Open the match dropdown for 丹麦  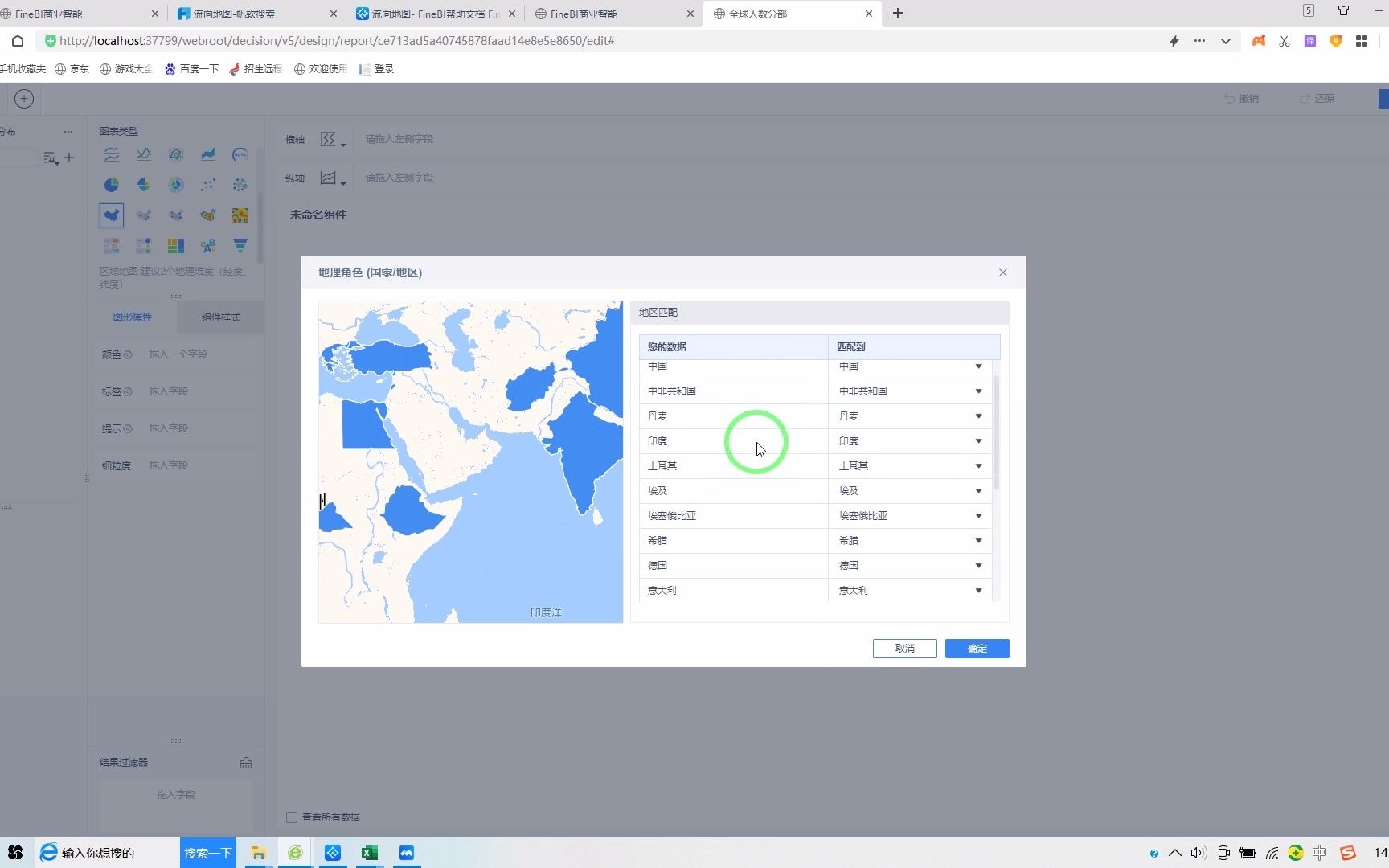tap(978, 416)
